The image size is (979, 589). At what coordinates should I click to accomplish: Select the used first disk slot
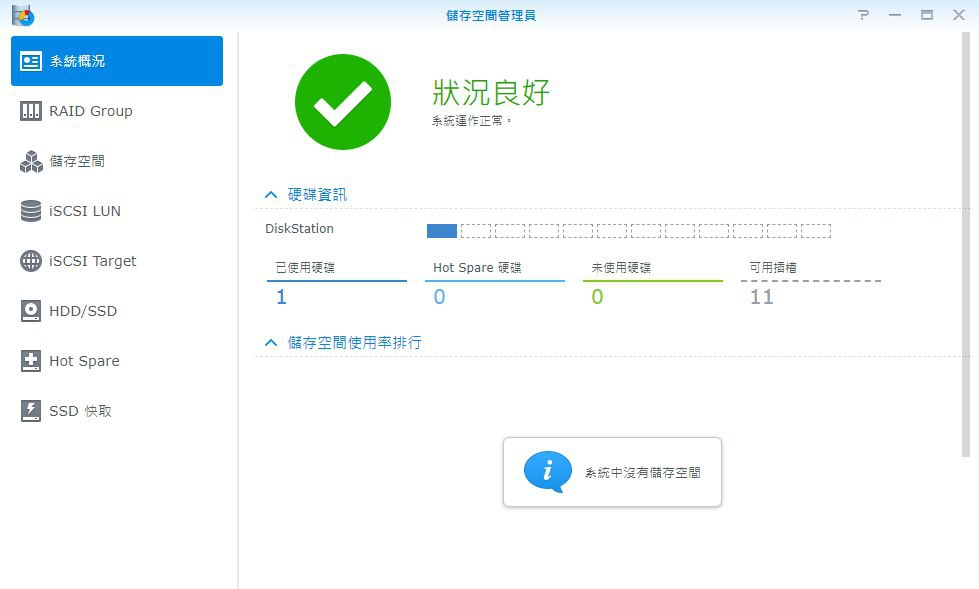[x=441, y=231]
